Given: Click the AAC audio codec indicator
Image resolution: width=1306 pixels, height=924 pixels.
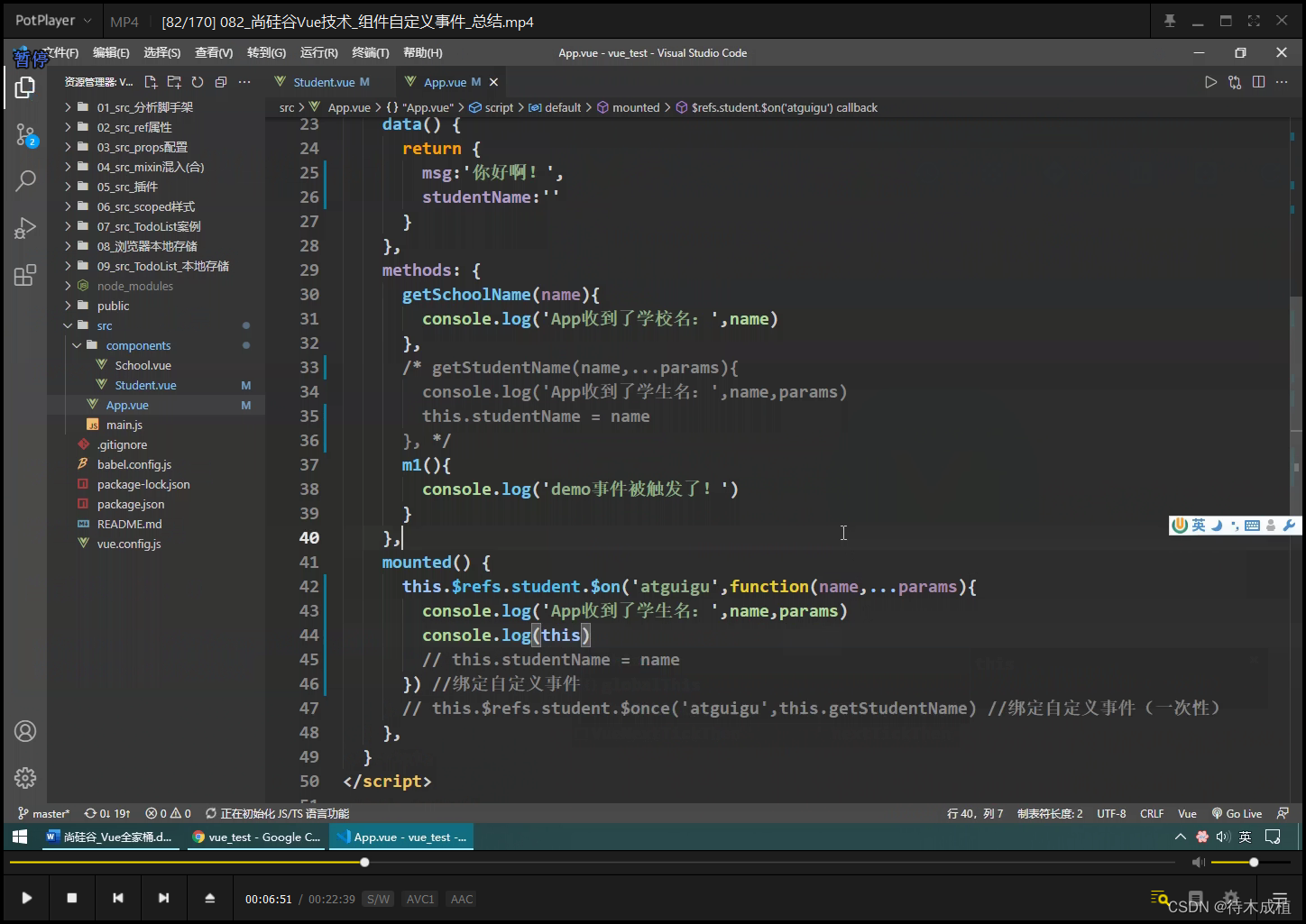Looking at the screenshot, I should point(462,899).
